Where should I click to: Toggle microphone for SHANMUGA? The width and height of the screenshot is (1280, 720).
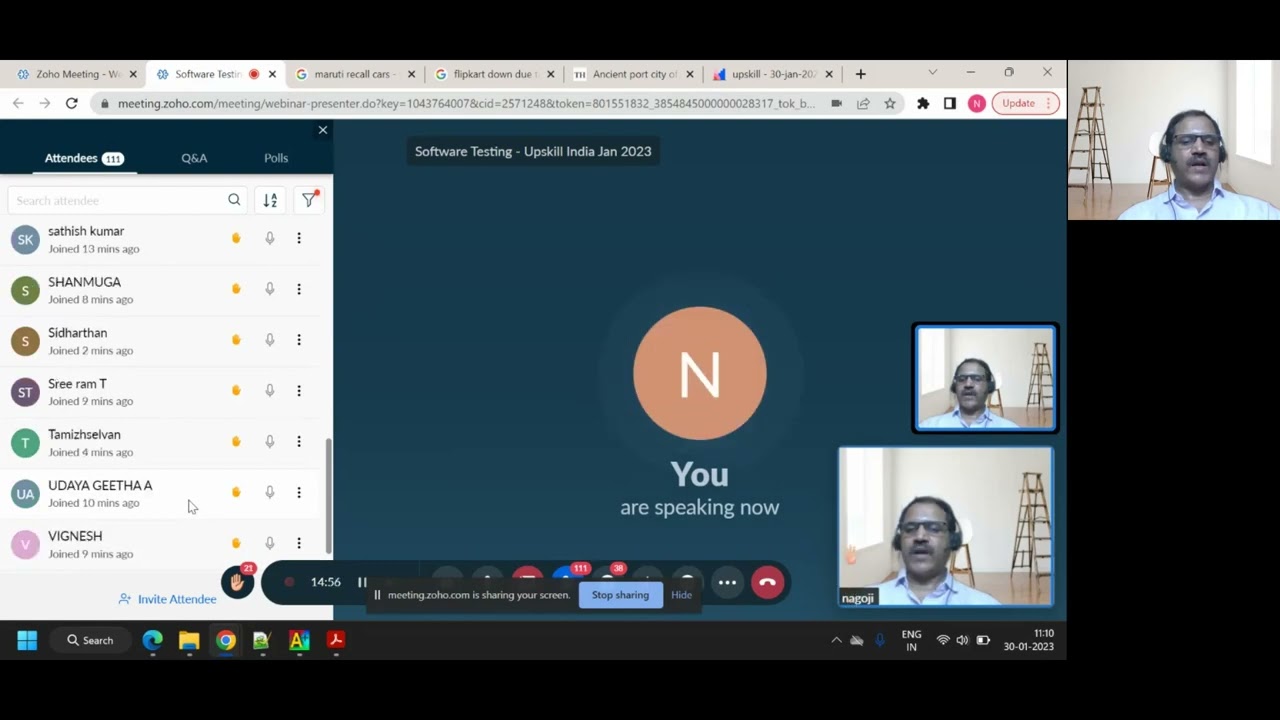click(x=270, y=289)
